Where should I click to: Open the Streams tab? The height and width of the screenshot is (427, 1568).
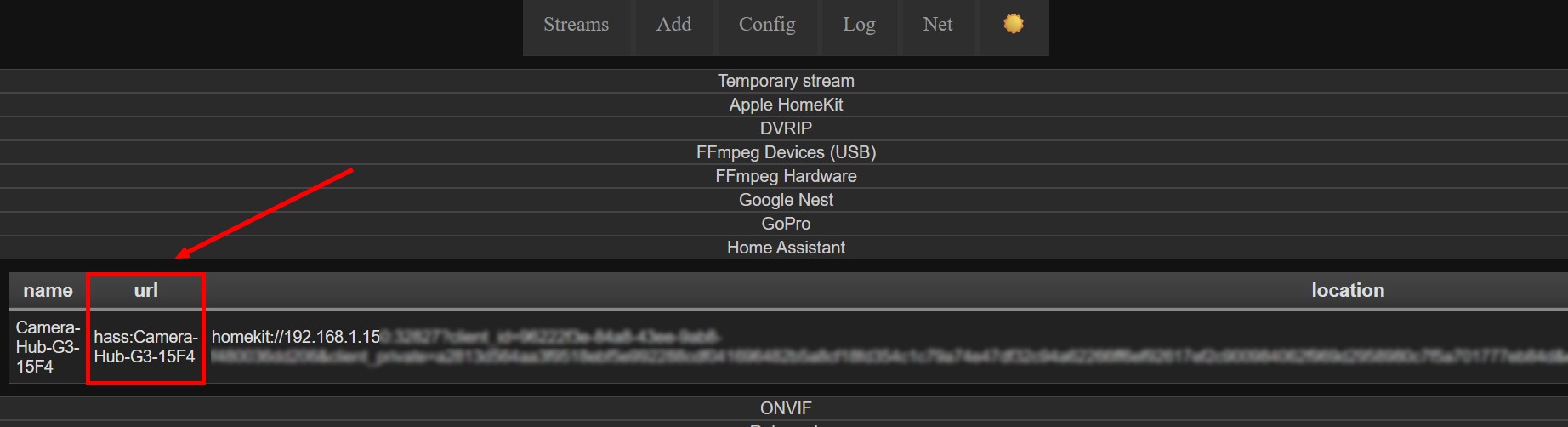coord(577,24)
